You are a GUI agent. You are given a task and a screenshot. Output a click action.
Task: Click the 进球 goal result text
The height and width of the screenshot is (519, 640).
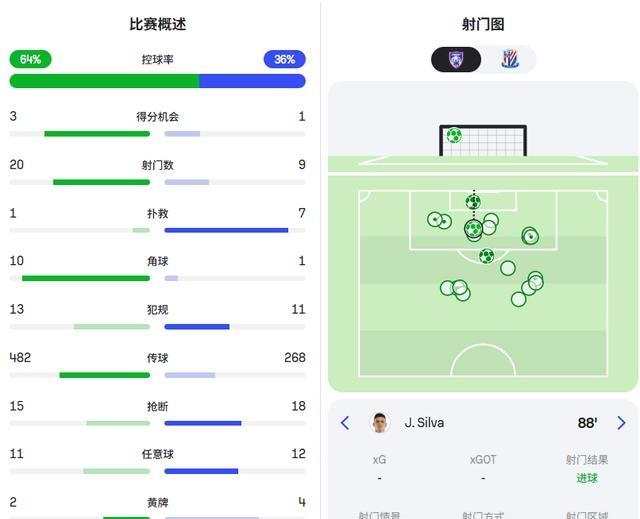tap(587, 478)
